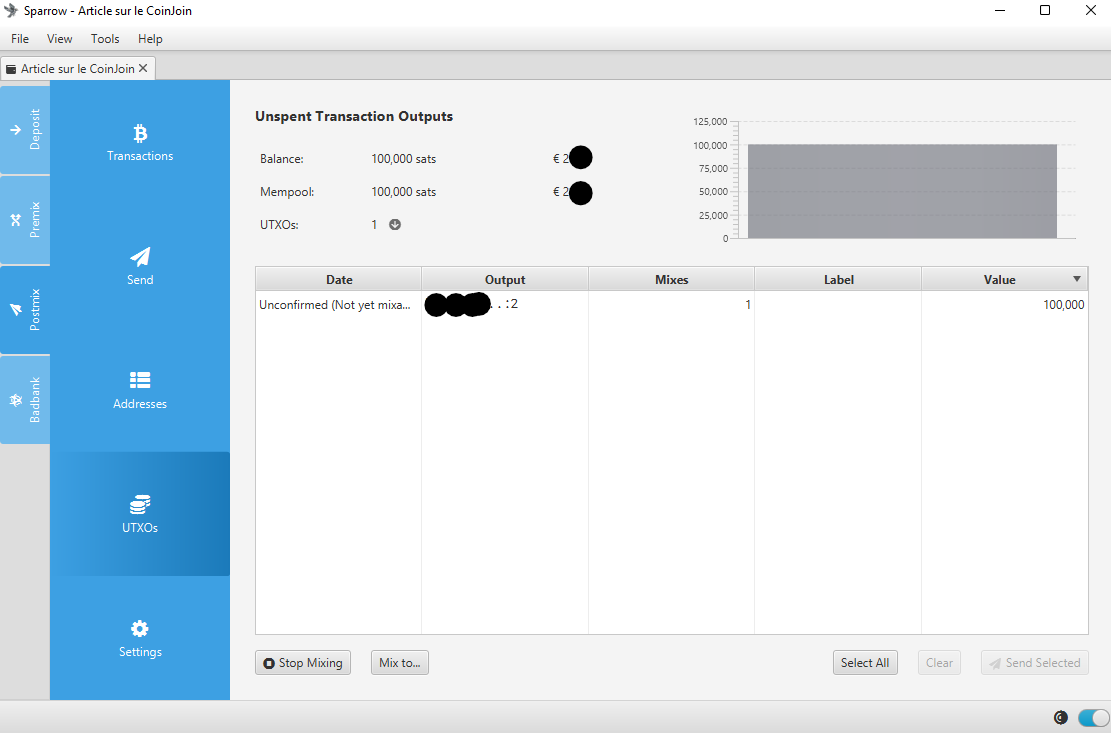Open the Transactions panel with Bitcoin icon
The image size is (1111, 733).
(x=140, y=142)
